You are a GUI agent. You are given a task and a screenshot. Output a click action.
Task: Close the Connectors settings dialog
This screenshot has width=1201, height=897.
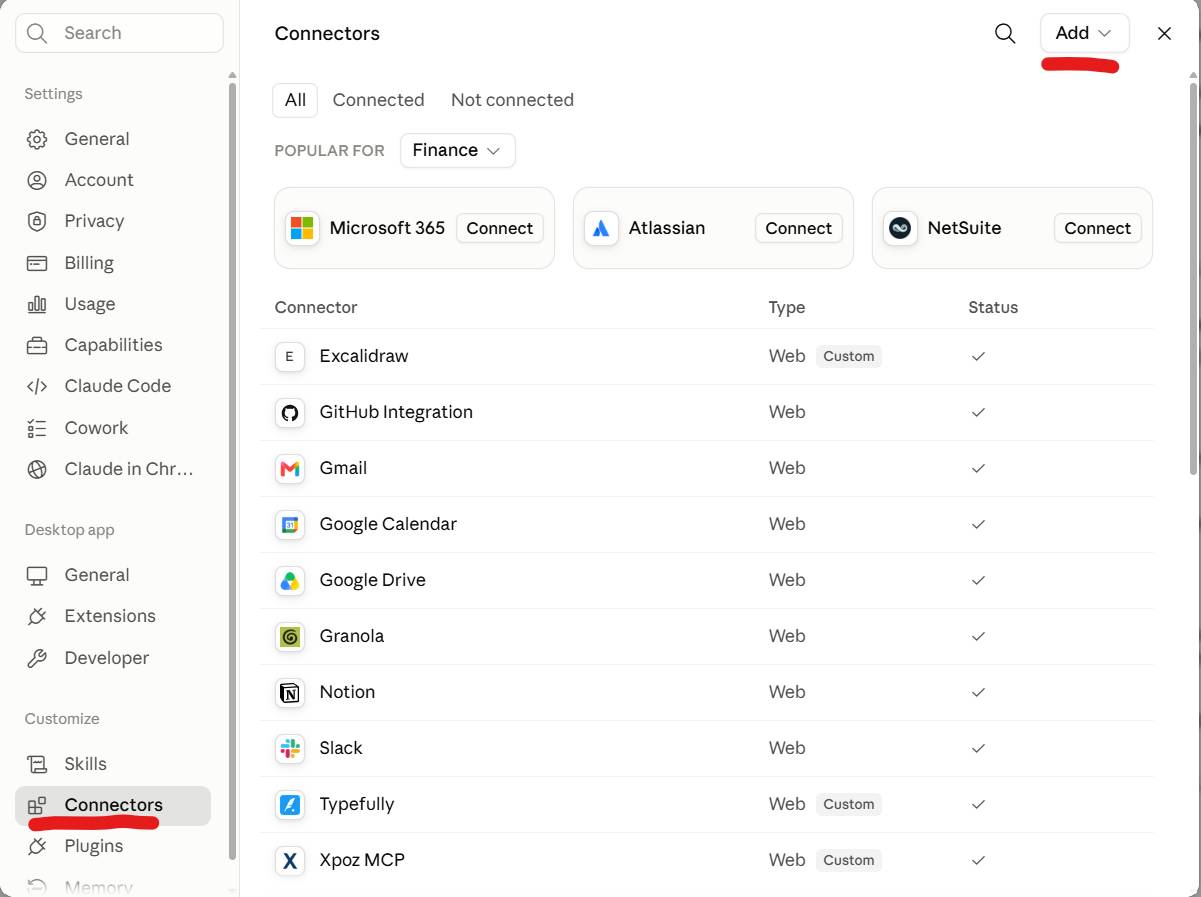pos(1164,33)
